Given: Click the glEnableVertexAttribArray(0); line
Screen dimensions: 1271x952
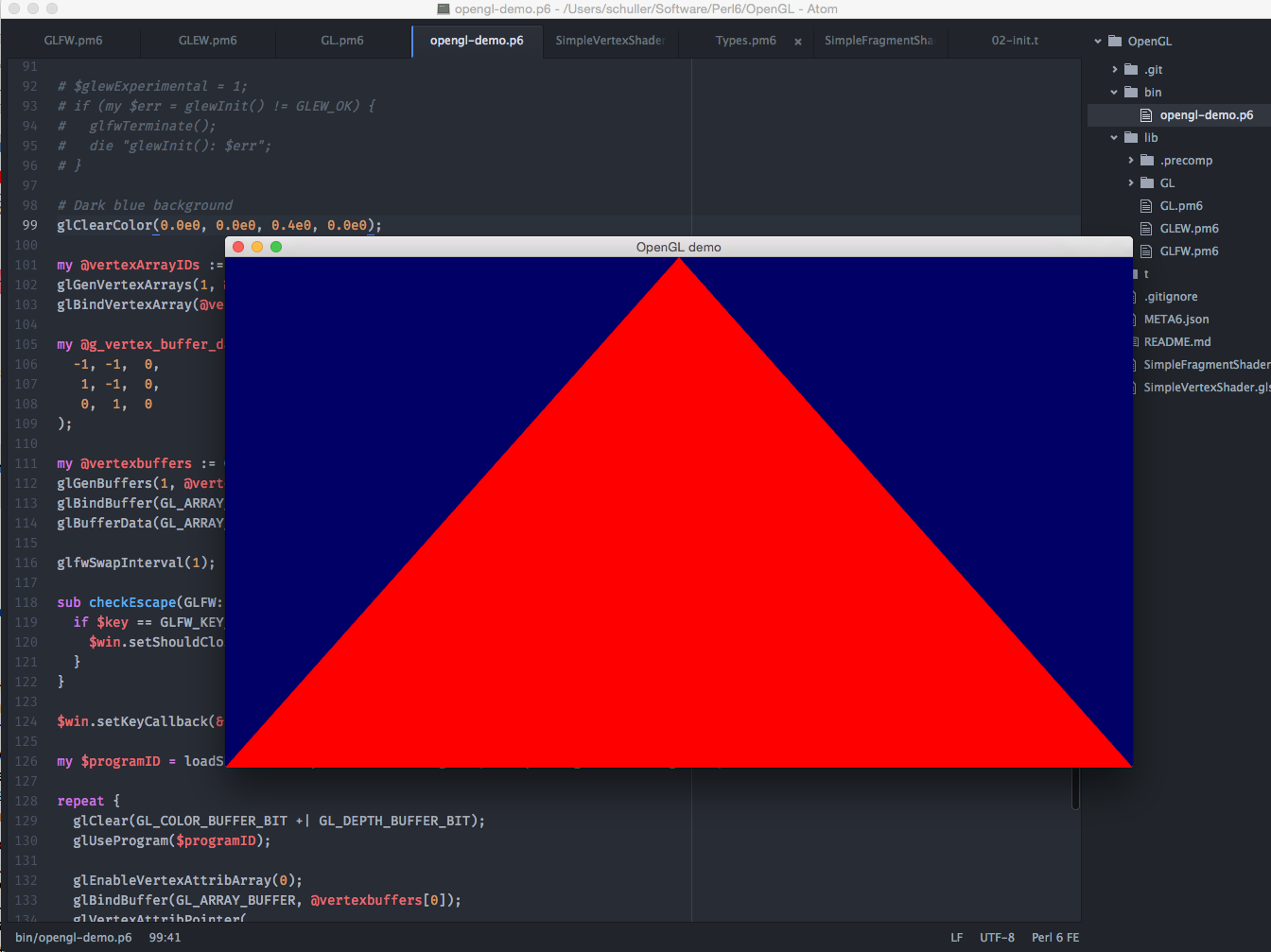Looking at the screenshot, I should pyautogui.click(x=188, y=880).
